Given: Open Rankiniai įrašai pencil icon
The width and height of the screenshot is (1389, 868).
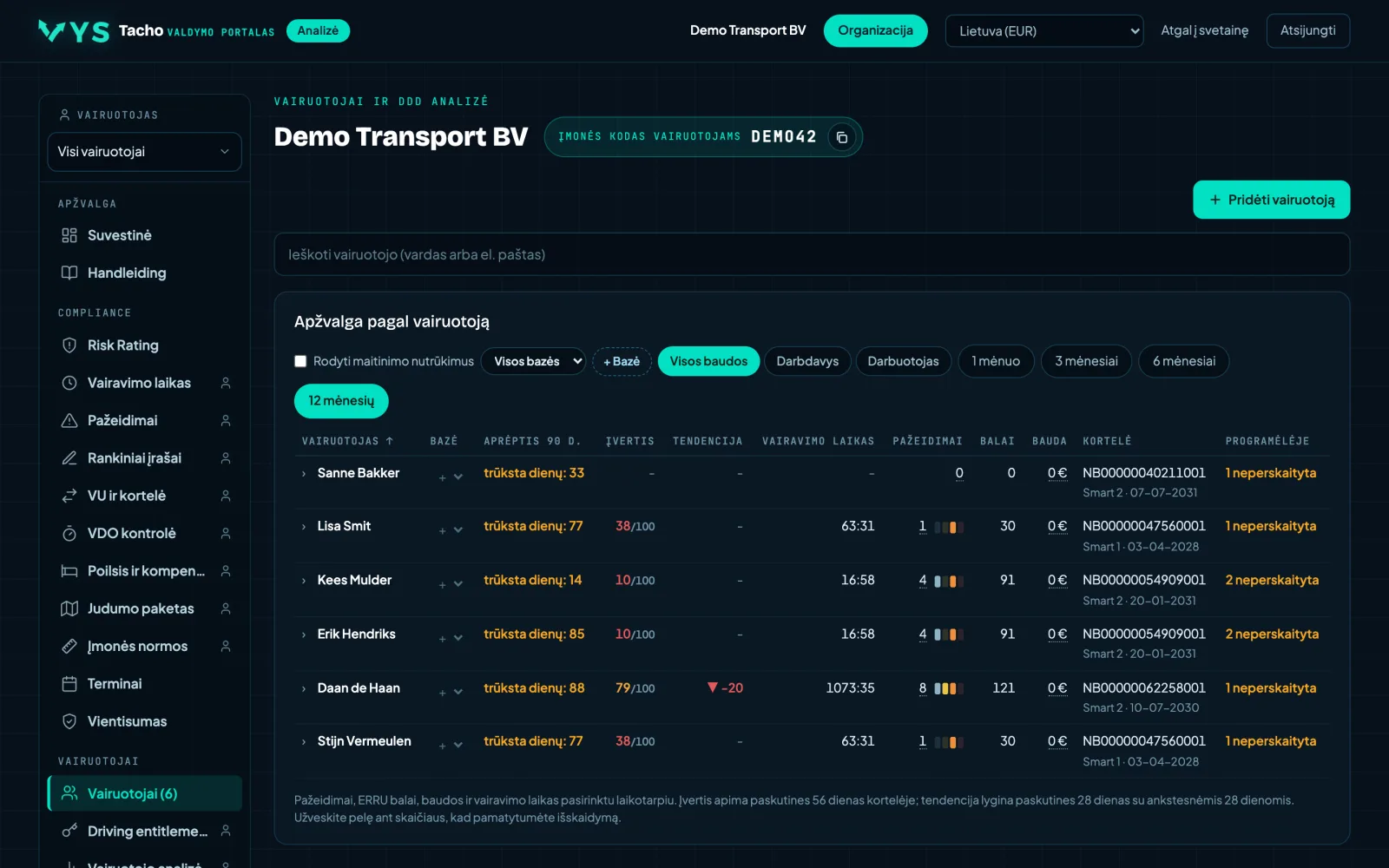Looking at the screenshot, I should click(69, 458).
